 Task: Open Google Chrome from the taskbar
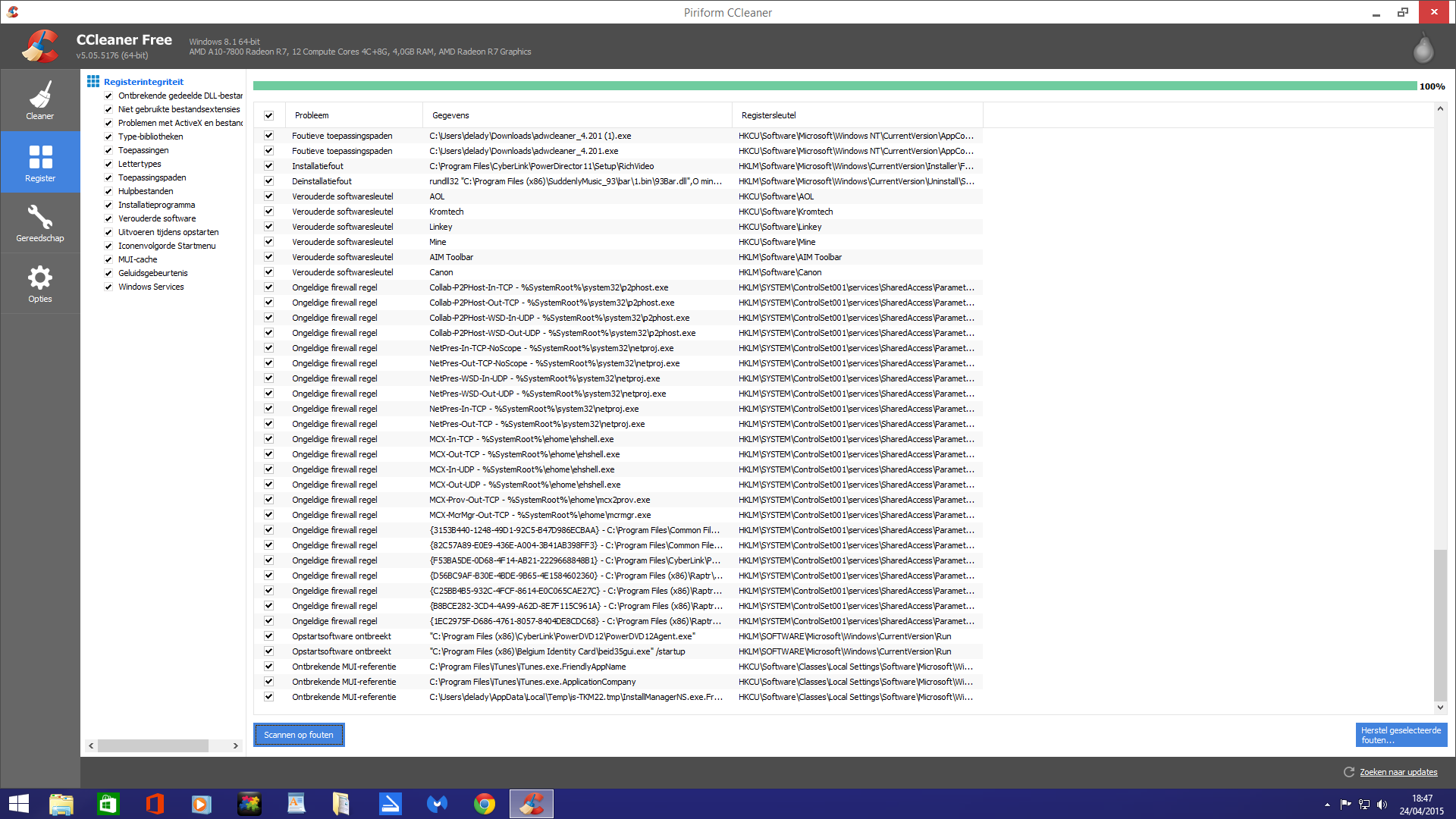click(x=484, y=804)
